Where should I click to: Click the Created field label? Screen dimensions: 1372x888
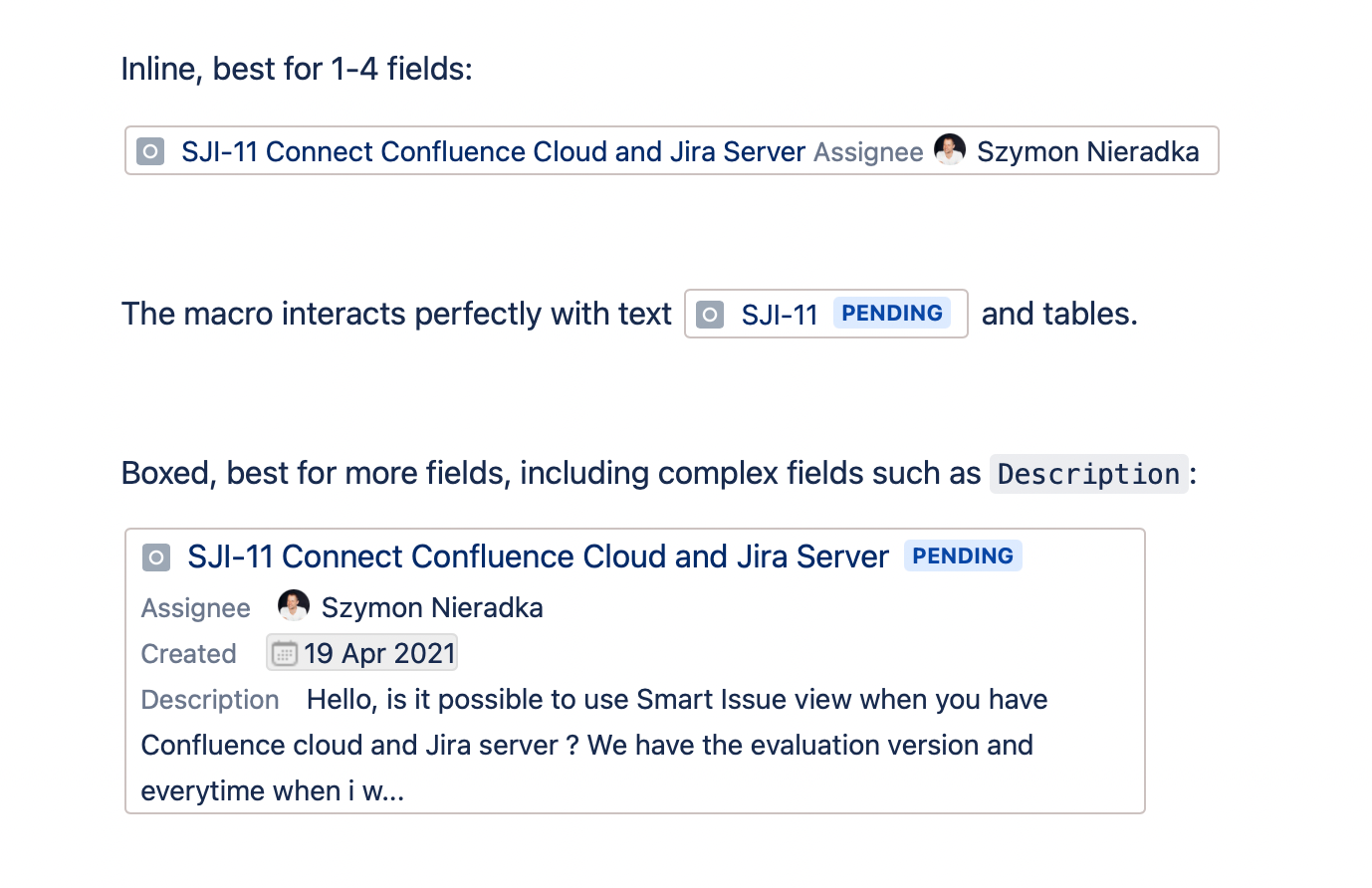(x=189, y=653)
